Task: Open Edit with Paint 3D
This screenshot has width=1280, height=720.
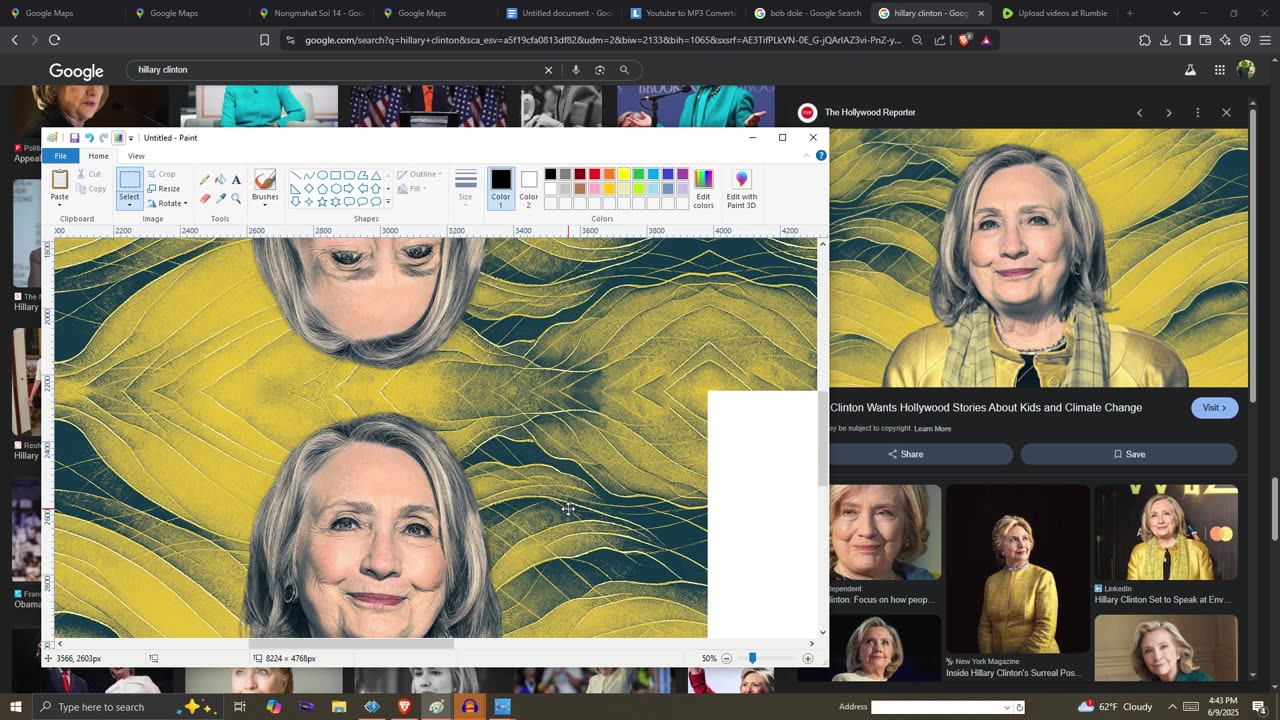Action: 741,189
